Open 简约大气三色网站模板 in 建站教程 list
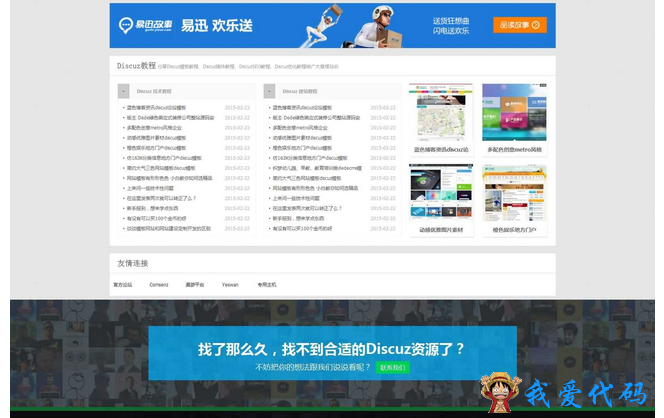 point(307,178)
